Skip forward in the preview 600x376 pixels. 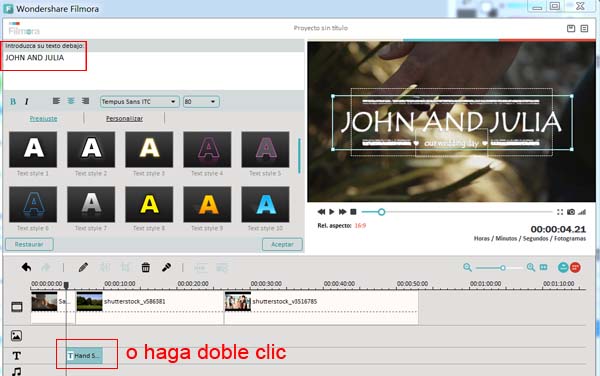click(342, 212)
